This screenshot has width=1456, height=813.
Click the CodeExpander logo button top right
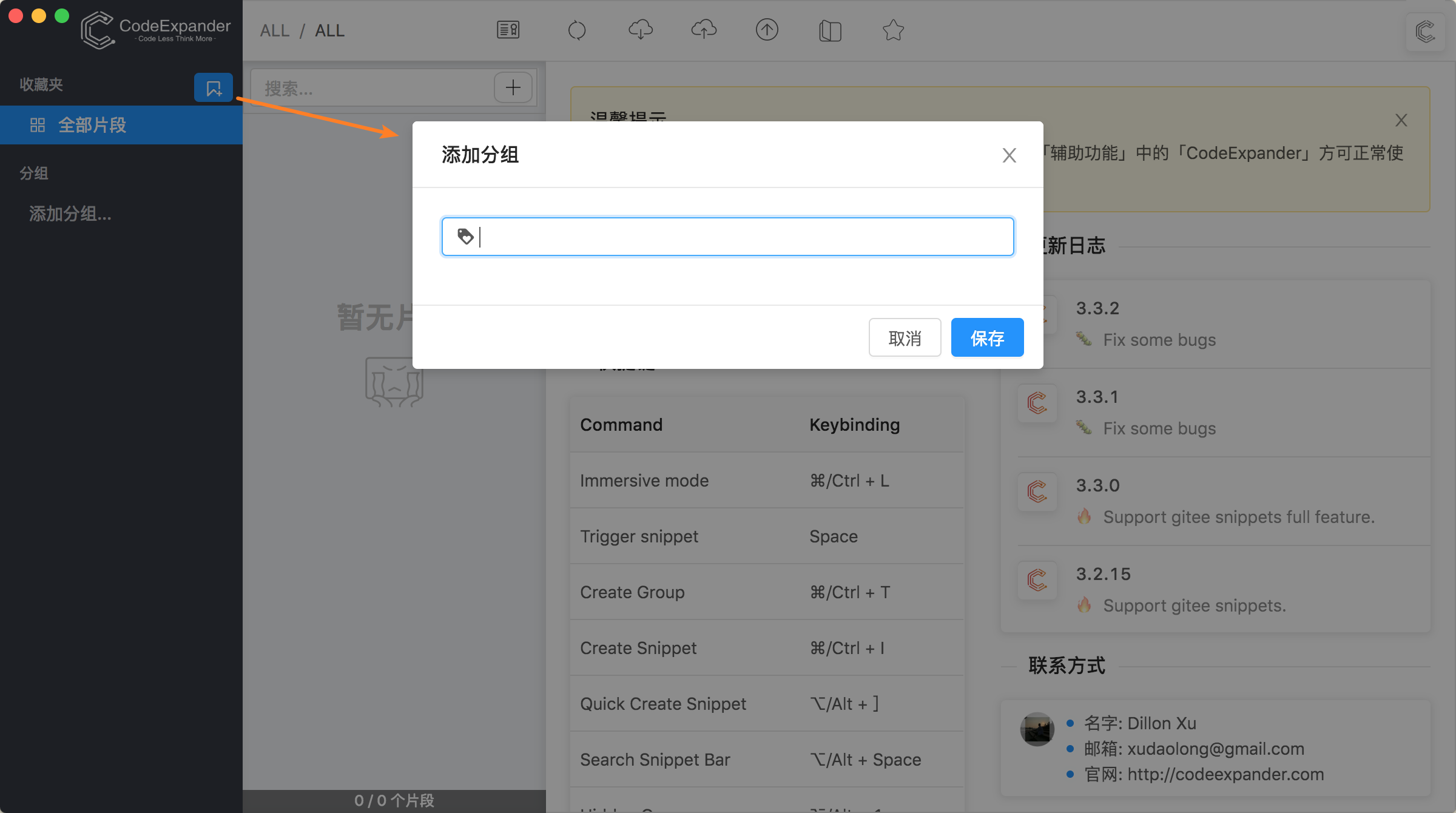(1425, 33)
